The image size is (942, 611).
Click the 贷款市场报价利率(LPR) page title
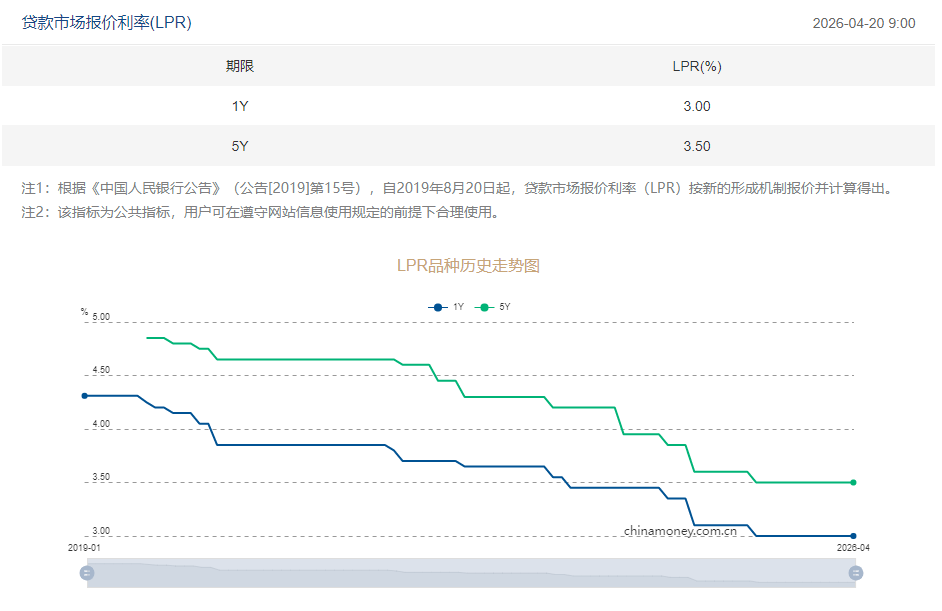[x=106, y=22]
